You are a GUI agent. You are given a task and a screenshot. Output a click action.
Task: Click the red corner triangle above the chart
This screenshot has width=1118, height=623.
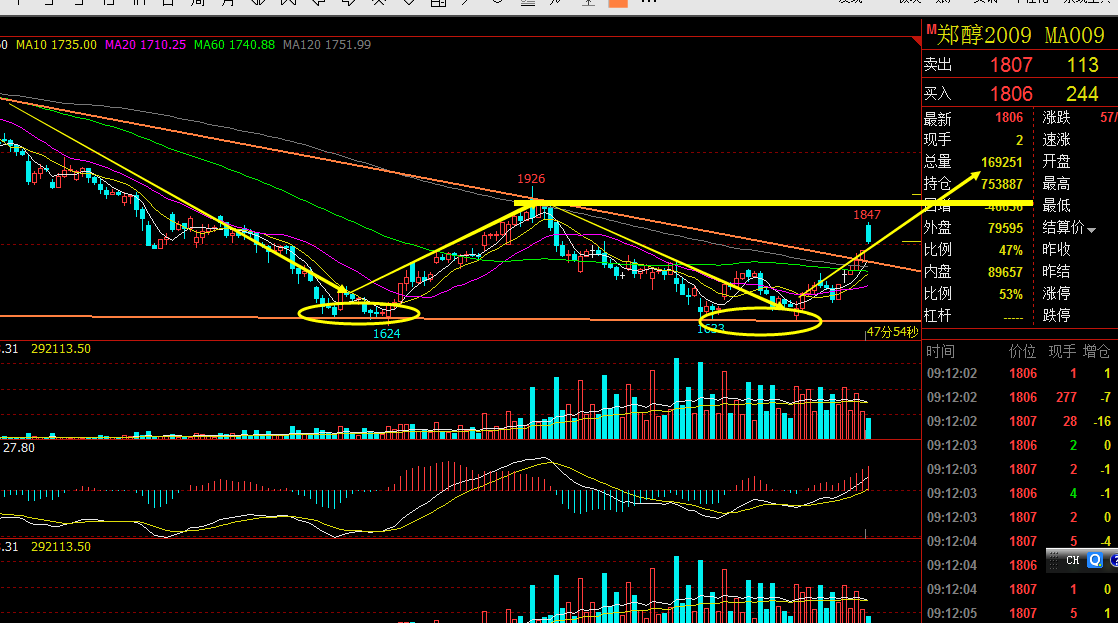point(916,41)
